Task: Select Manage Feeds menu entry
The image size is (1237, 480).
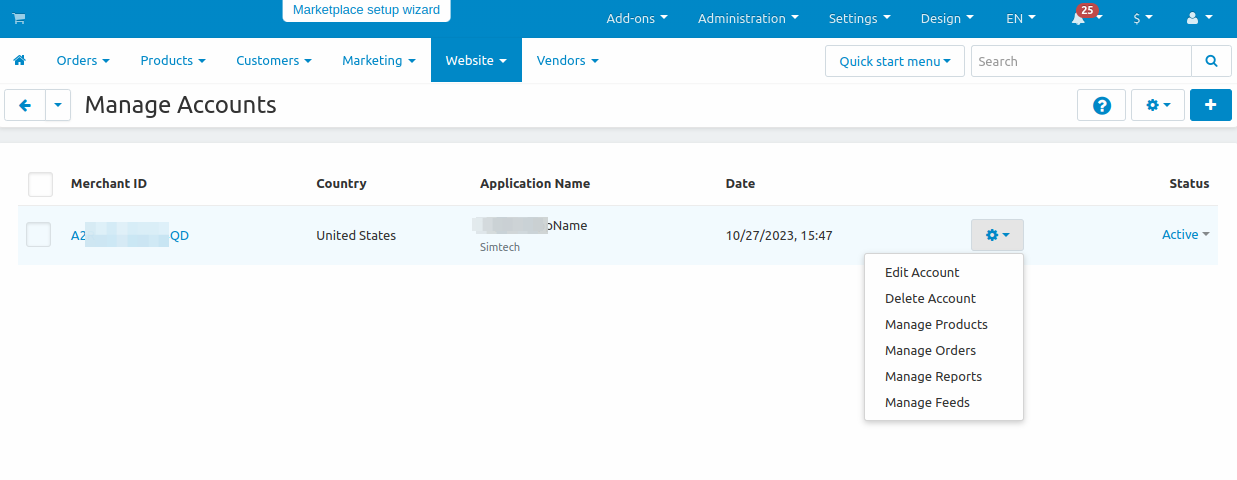Action: tap(927, 403)
